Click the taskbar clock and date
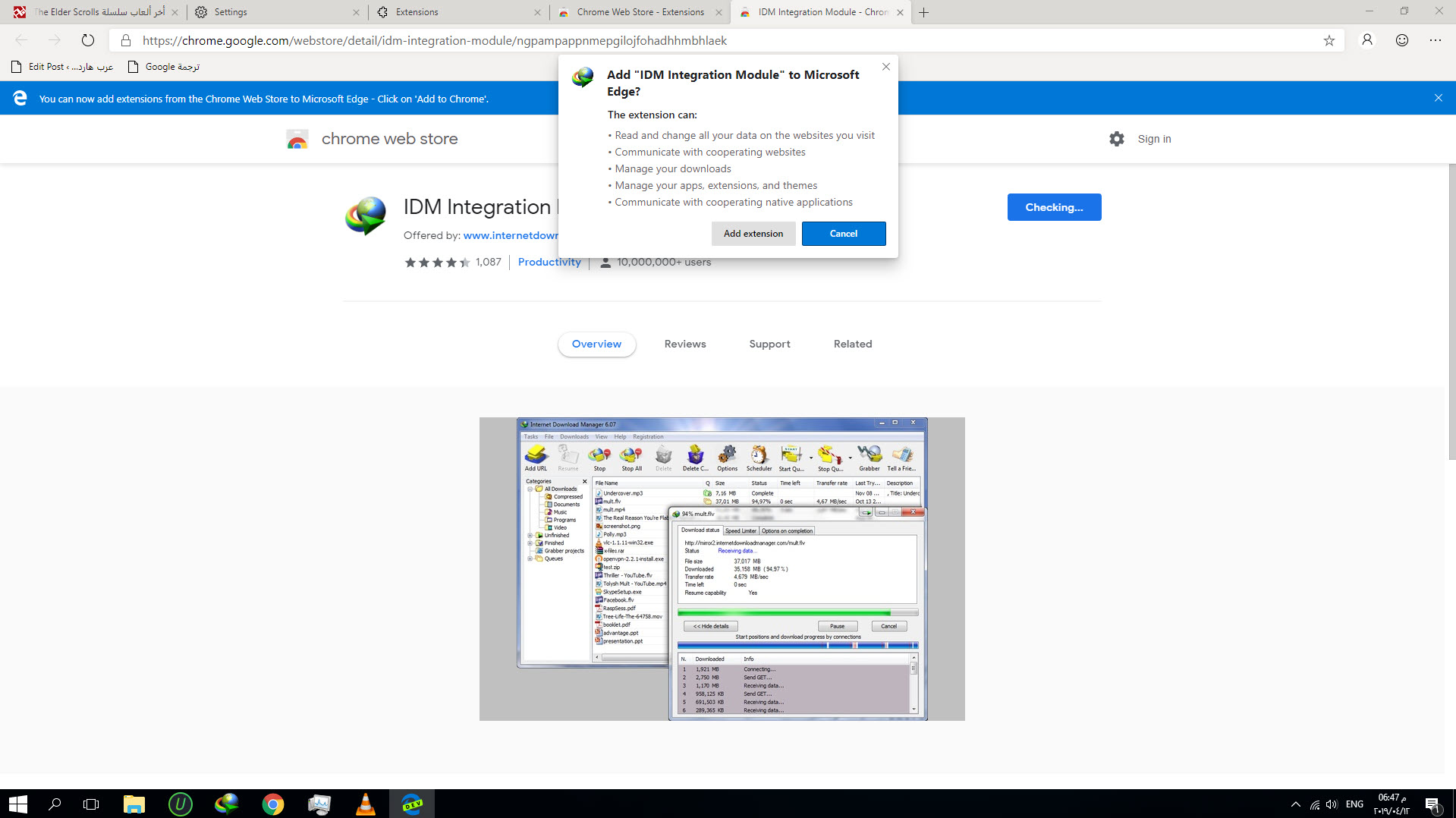The image size is (1456, 818). (1392, 804)
